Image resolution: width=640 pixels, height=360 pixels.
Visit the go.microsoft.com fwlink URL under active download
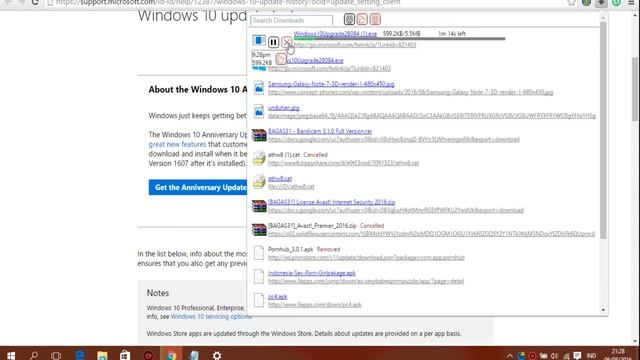[x=355, y=45]
